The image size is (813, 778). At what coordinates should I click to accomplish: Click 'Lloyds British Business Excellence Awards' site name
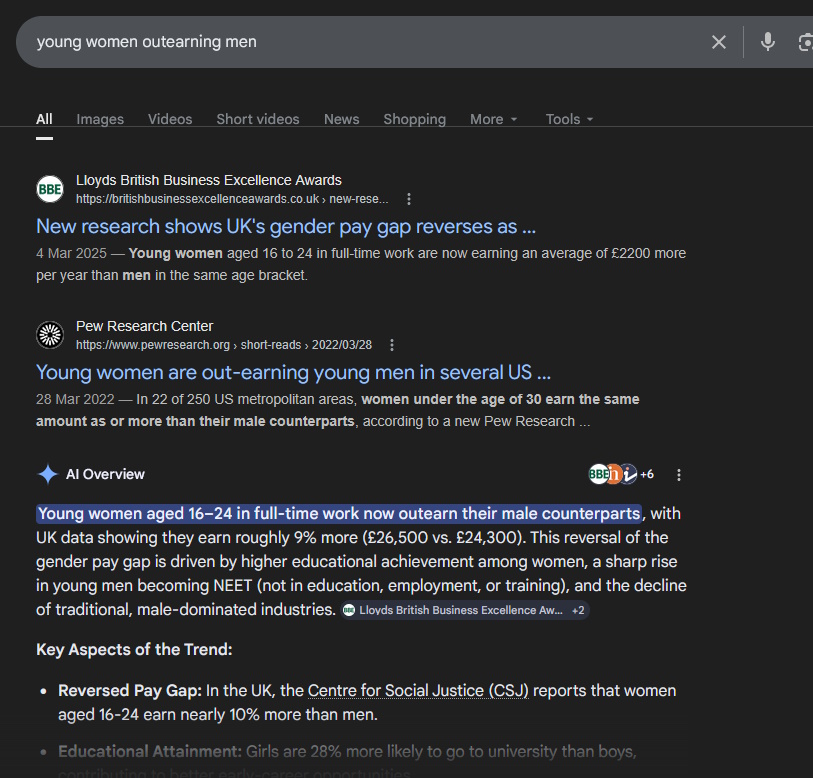tap(208, 180)
